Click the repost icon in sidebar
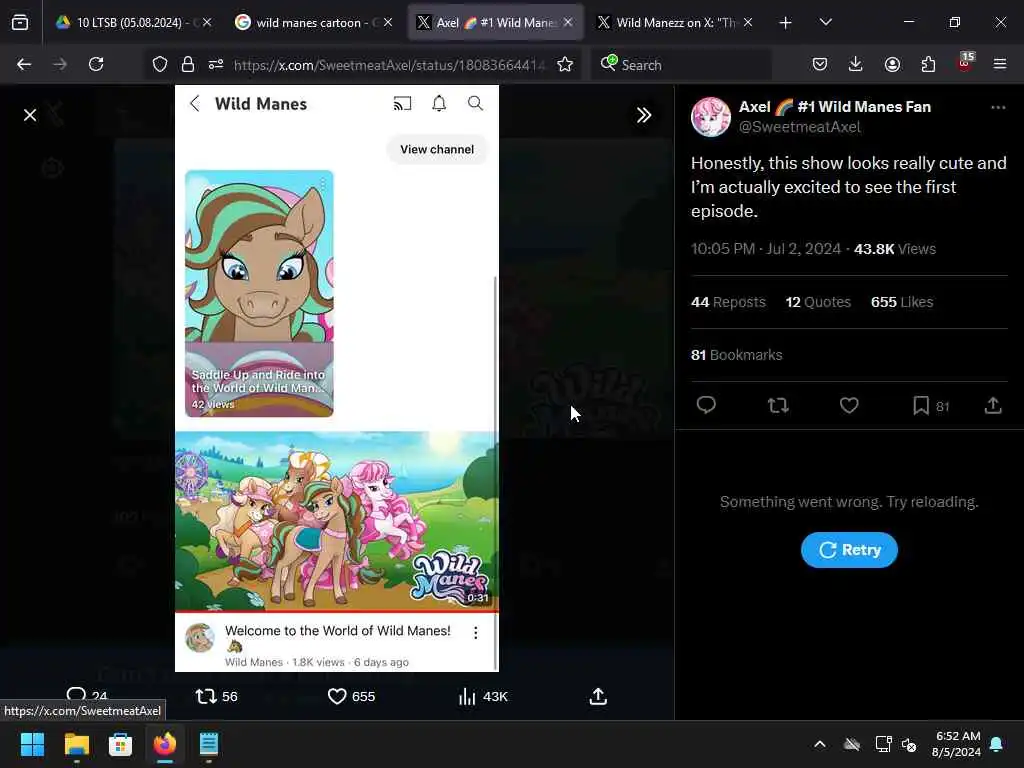This screenshot has width=1024, height=768. click(778, 406)
